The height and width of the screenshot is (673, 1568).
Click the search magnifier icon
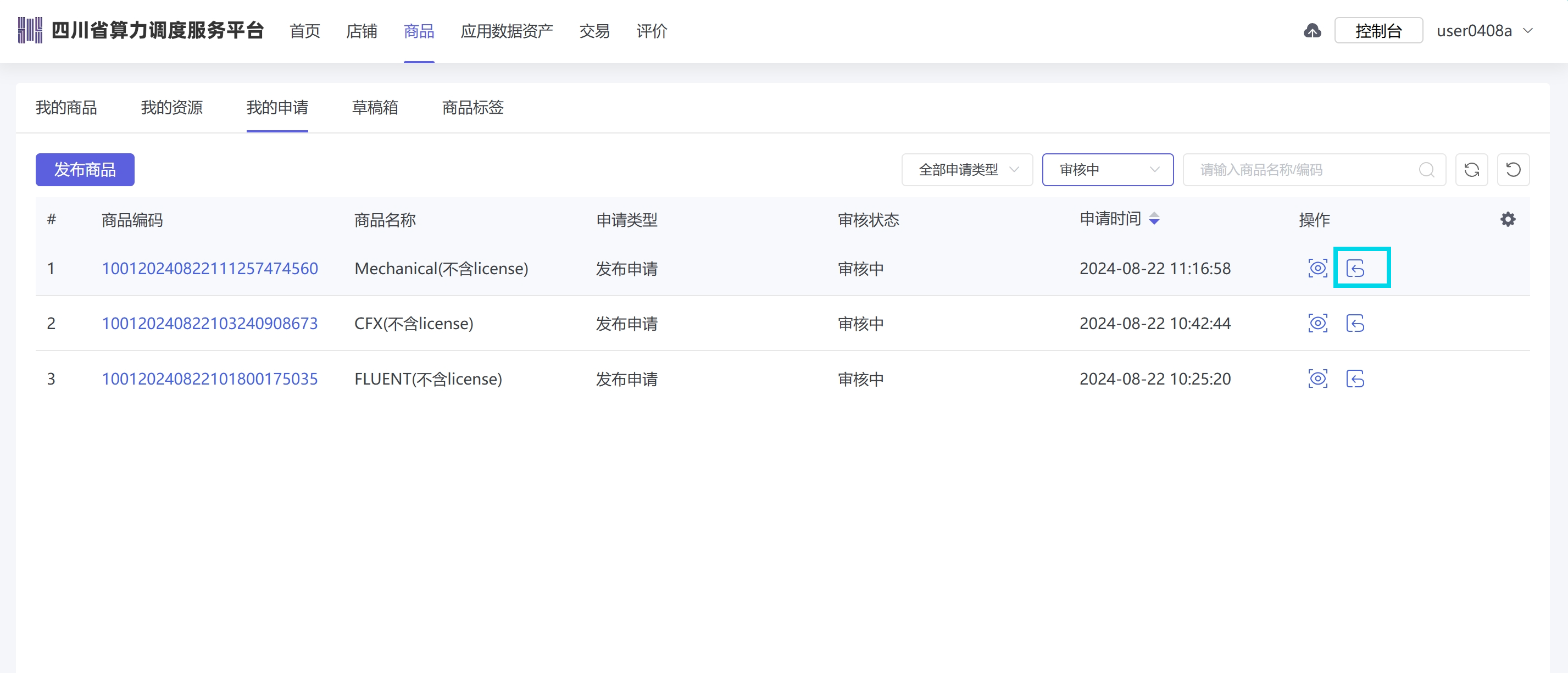[x=1427, y=170]
